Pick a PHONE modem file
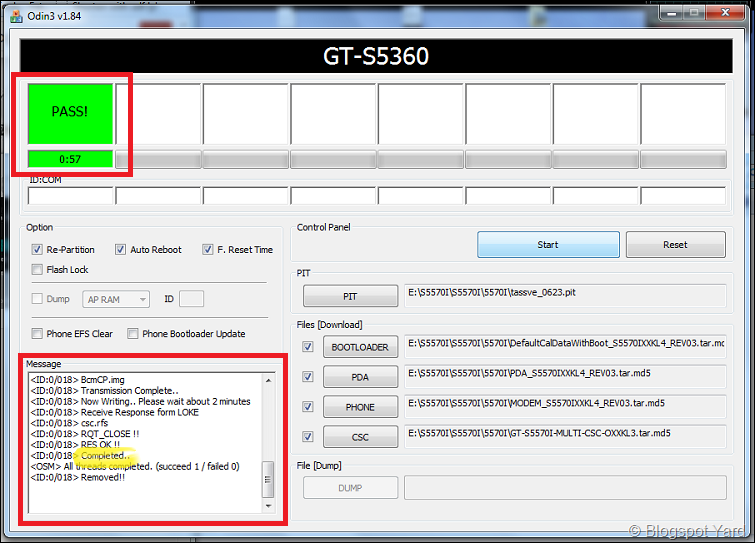Viewport: 755px width, 543px height. click(361, 407)
